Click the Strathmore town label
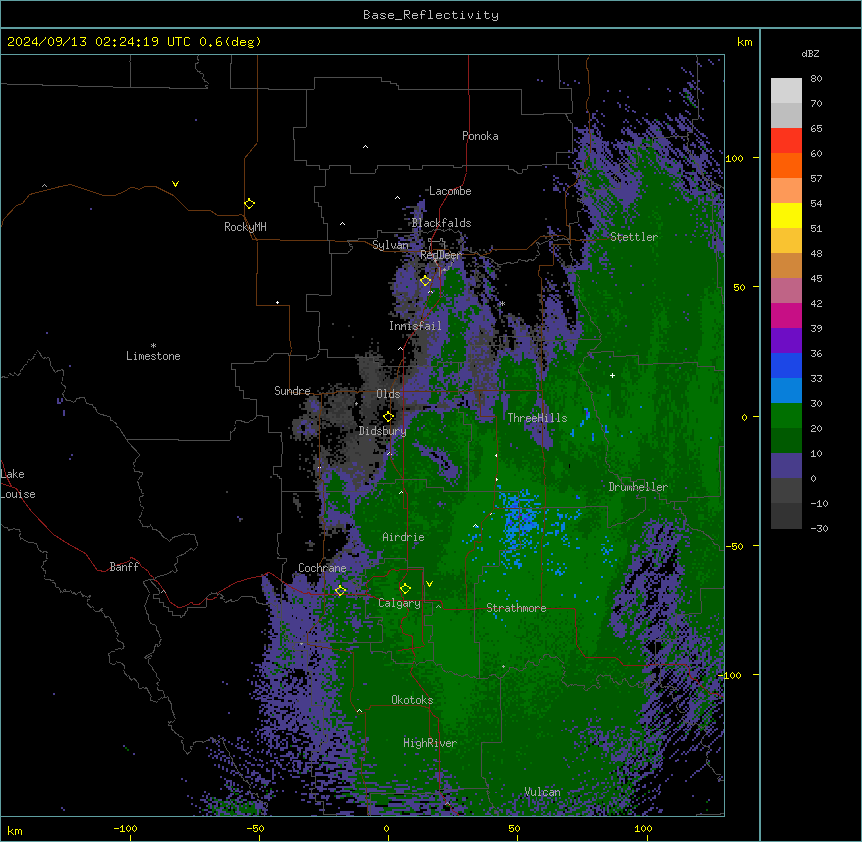The height and width of the screenshot is (842, 862). click(x=516, y=608)
